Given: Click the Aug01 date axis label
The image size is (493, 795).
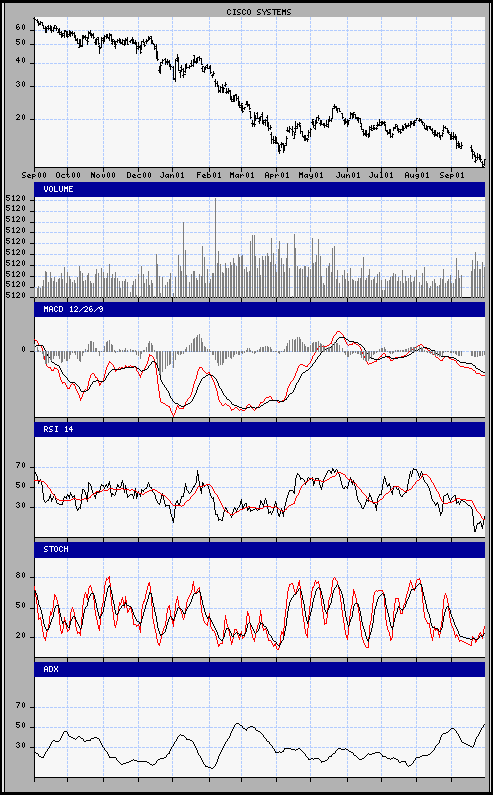Looking at the screenshot, I should pyautogui.click(x=417, y=175).
